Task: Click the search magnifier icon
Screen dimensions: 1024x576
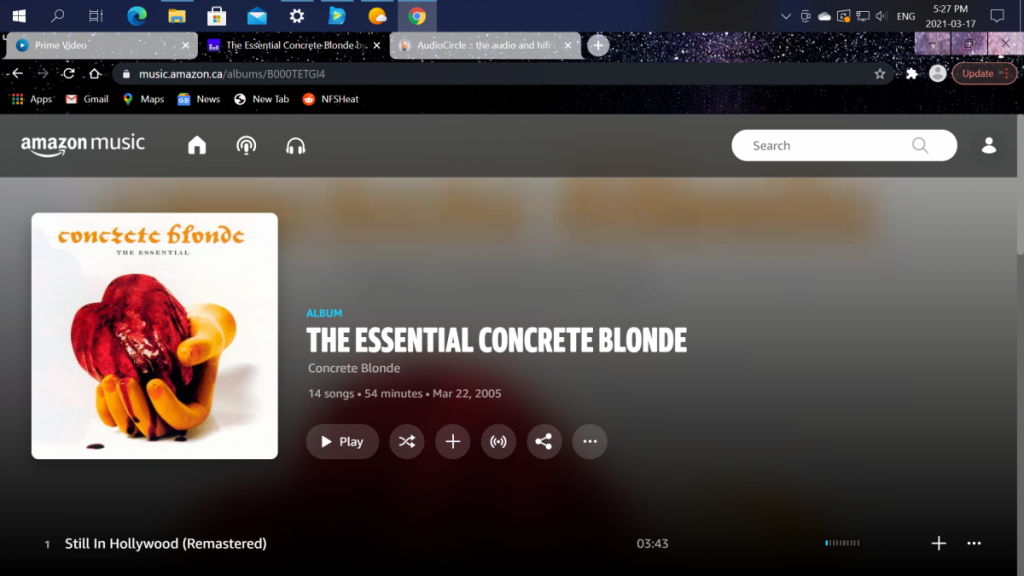Action: tap(920, 145)
